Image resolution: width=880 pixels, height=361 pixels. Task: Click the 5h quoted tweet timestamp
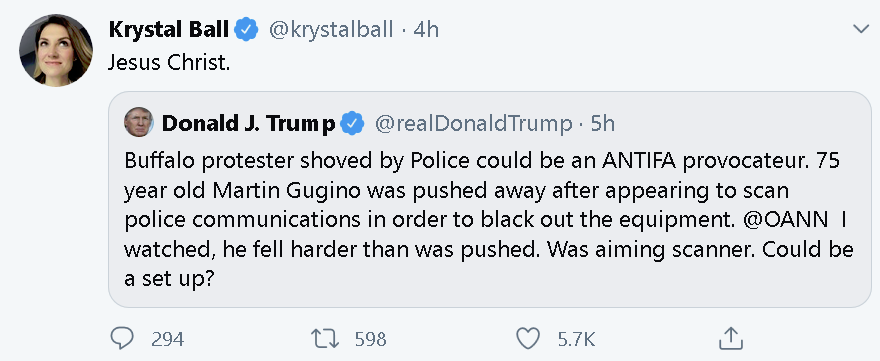(x=603, y=124)
